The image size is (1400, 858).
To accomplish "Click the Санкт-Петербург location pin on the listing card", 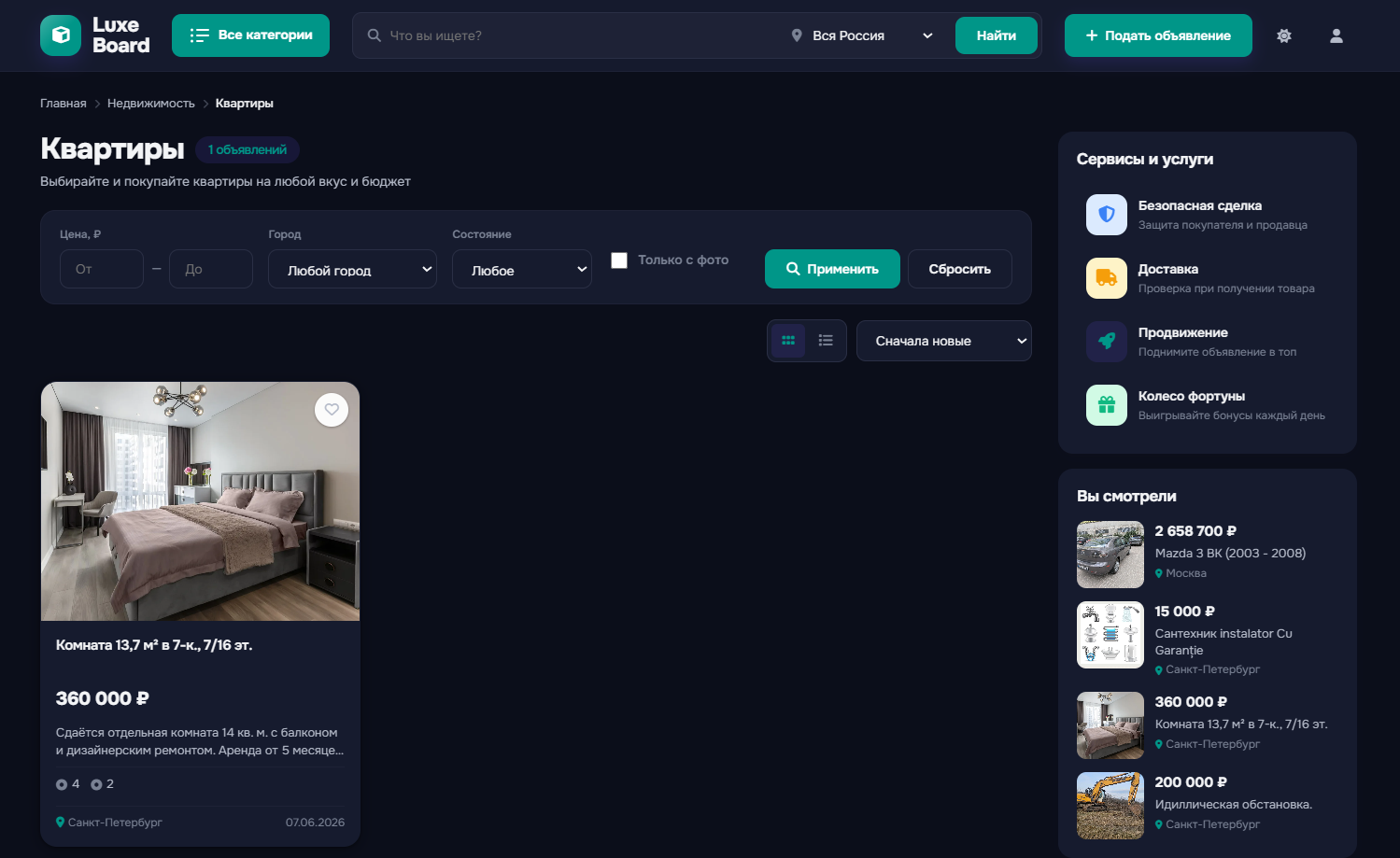I will click(x=61, y=823).
